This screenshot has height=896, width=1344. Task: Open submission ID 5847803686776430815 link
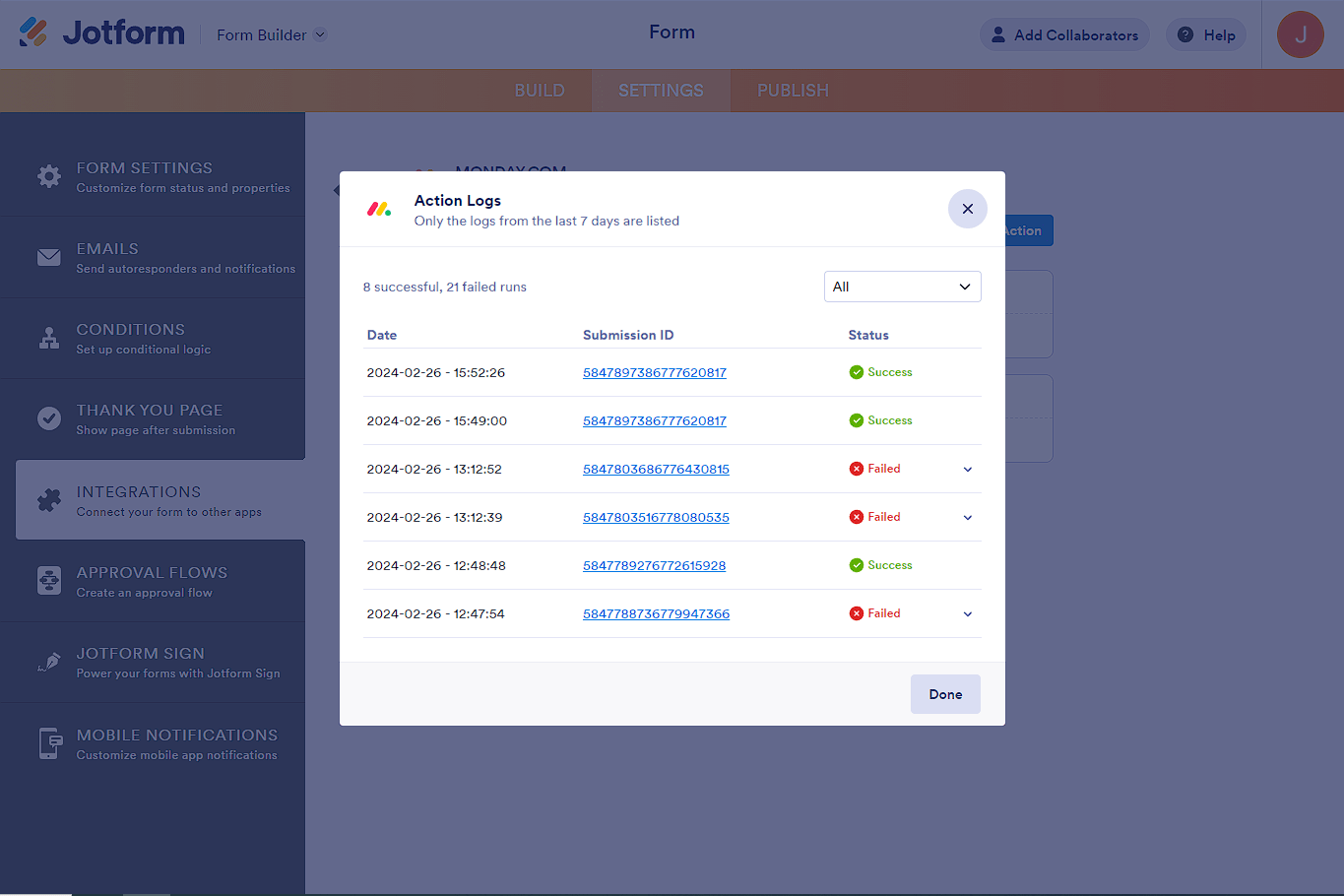[656, 470]
